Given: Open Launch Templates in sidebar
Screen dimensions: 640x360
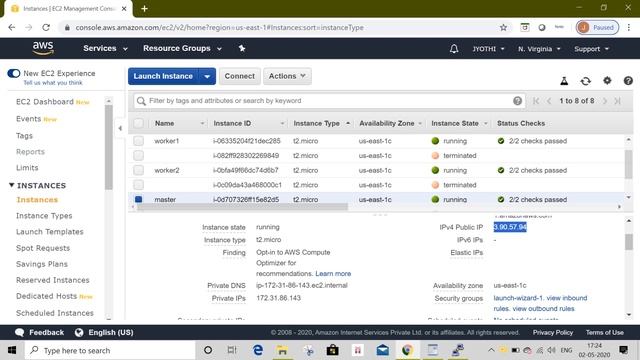Looking at the screenshot, I should 49,232.
